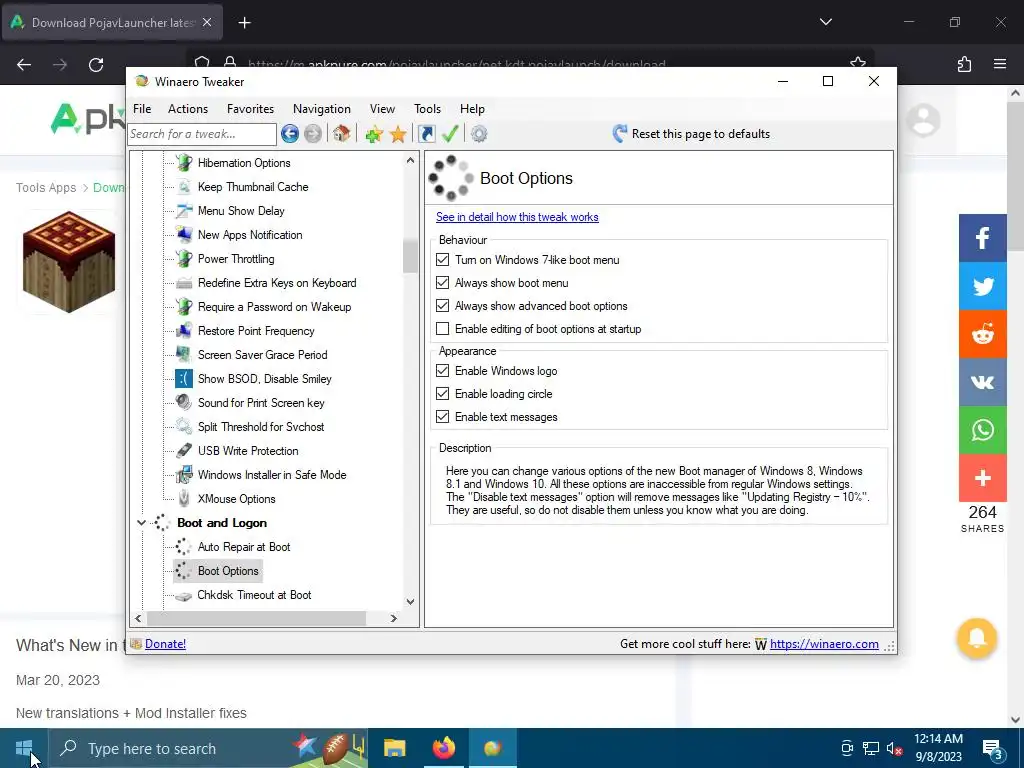The height and width of the screenshot is (768, 1024).
Task: Click the Hibernation Options tree icon
Action: click(184, 163)
